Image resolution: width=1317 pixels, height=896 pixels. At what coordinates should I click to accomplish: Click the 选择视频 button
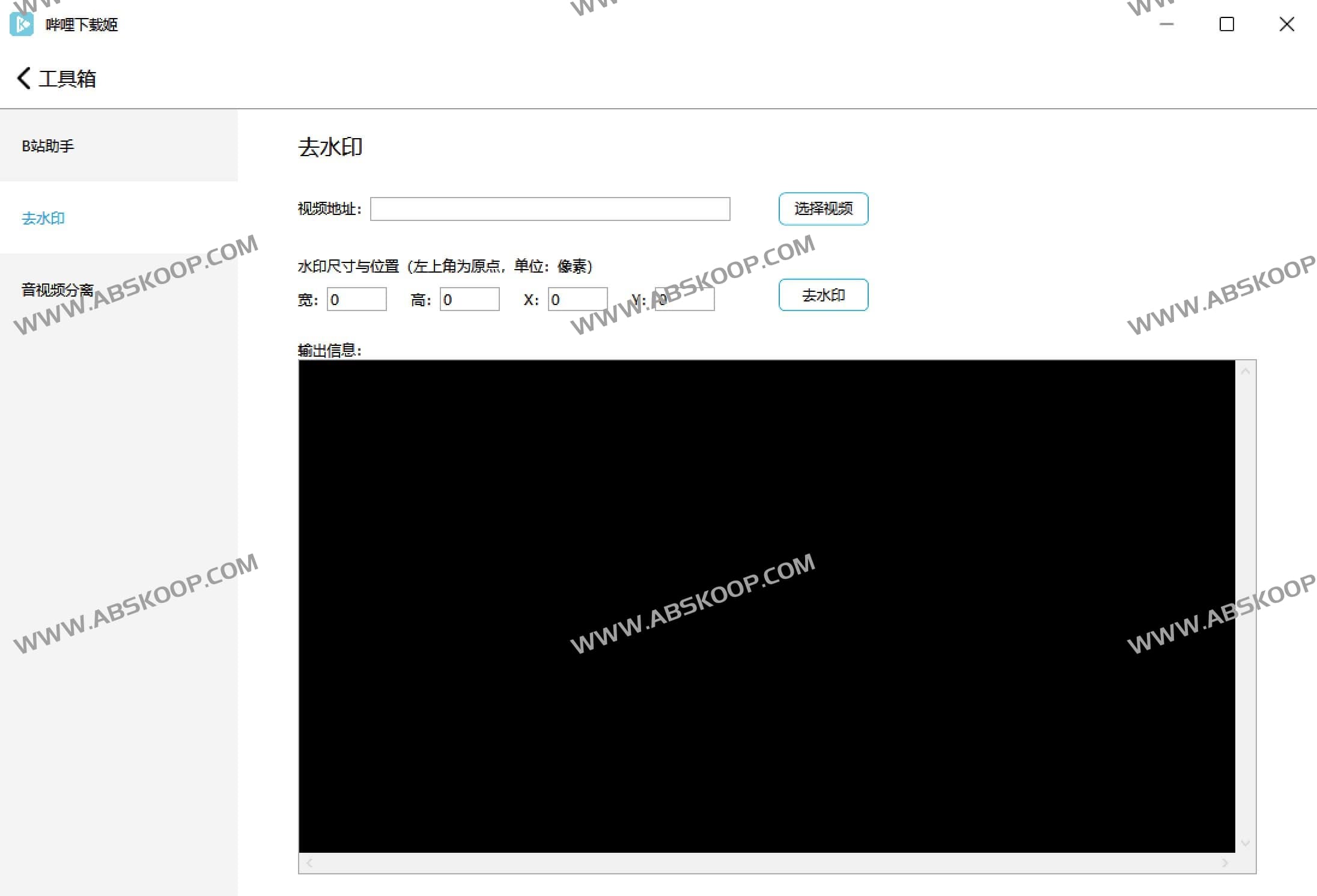click(823, 209)
